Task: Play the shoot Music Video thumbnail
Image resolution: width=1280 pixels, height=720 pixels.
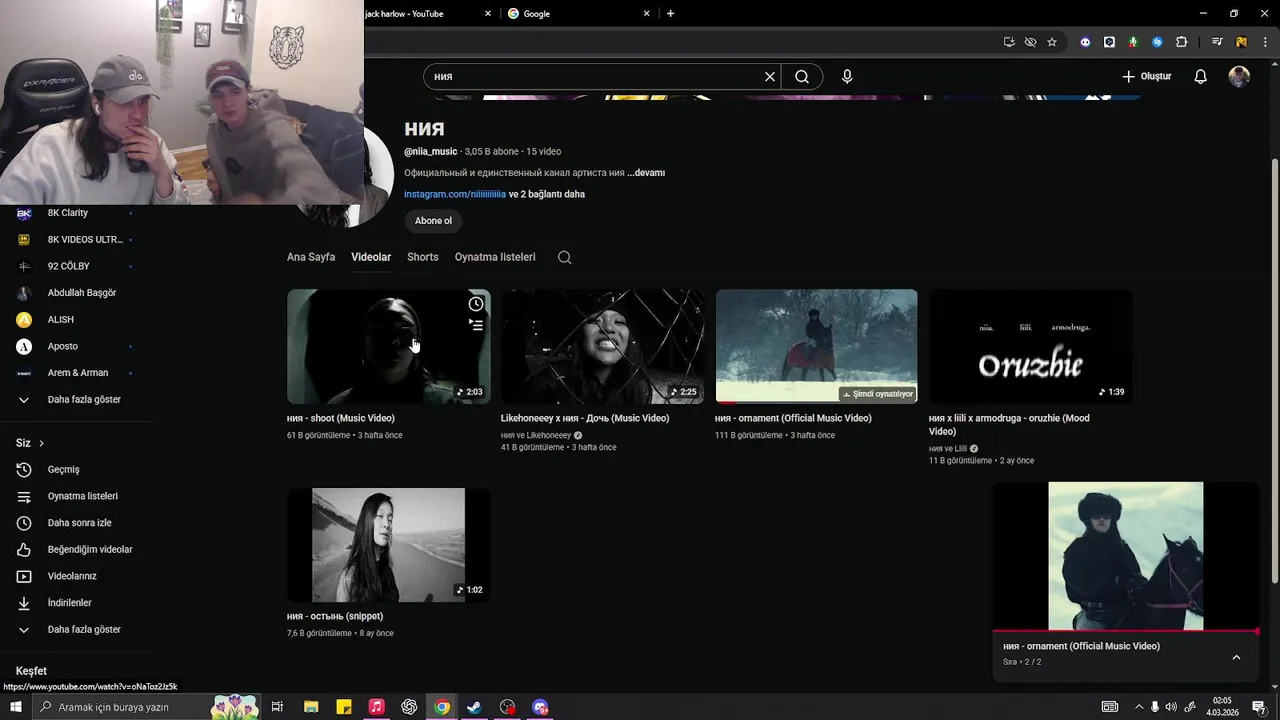Action: pos(389,346)
